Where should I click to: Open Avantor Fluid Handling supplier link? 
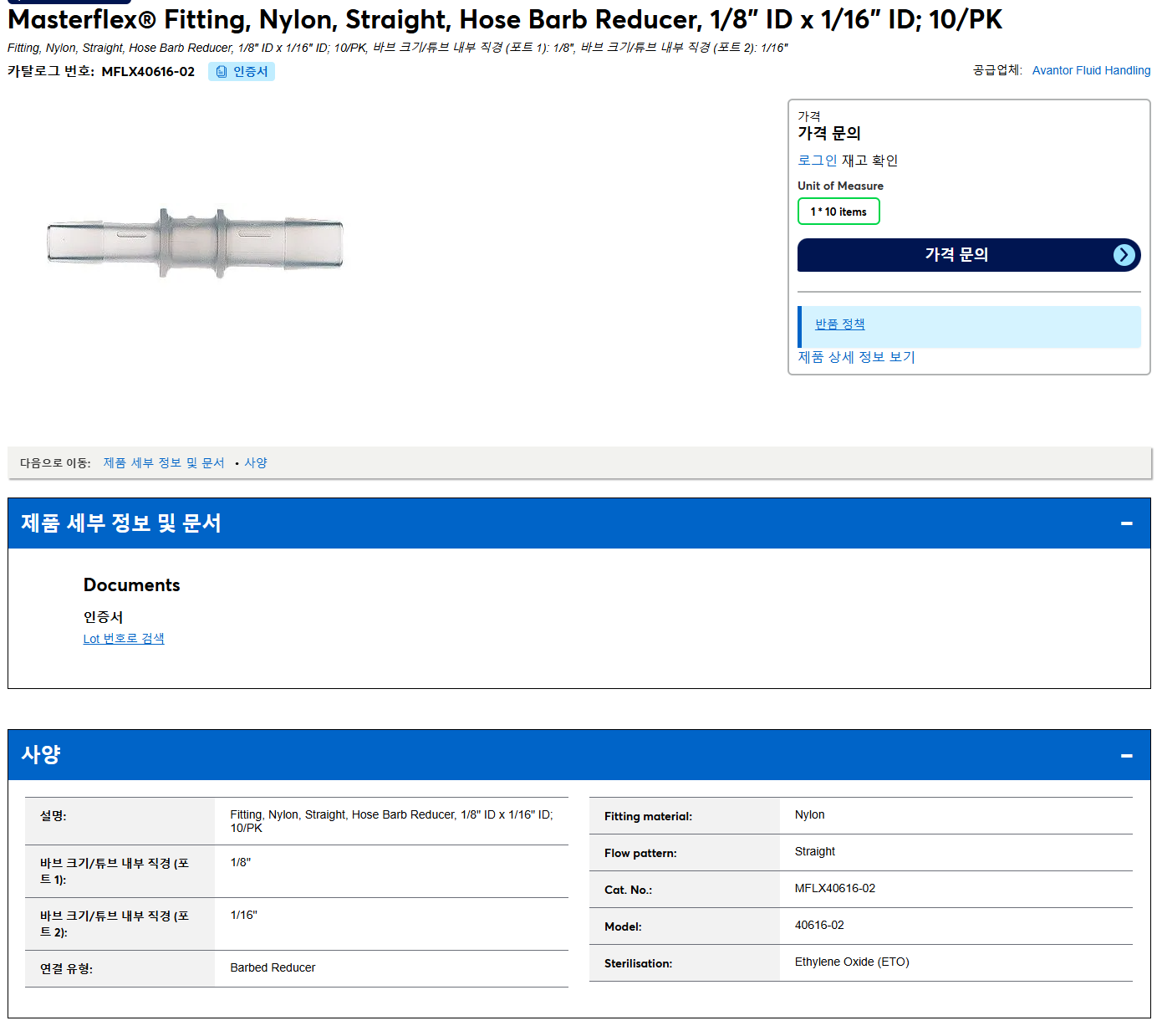tap(1091, 70)
